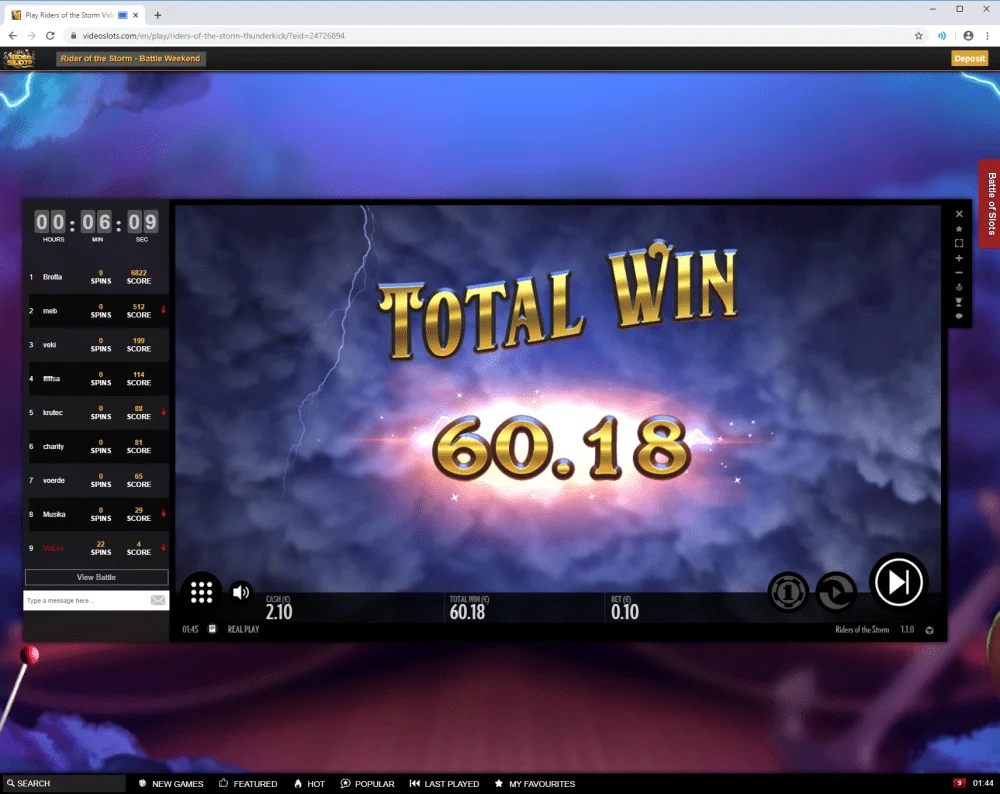Reload the browser page
The height and width of the screenshot is (794, 1000).
50,36
